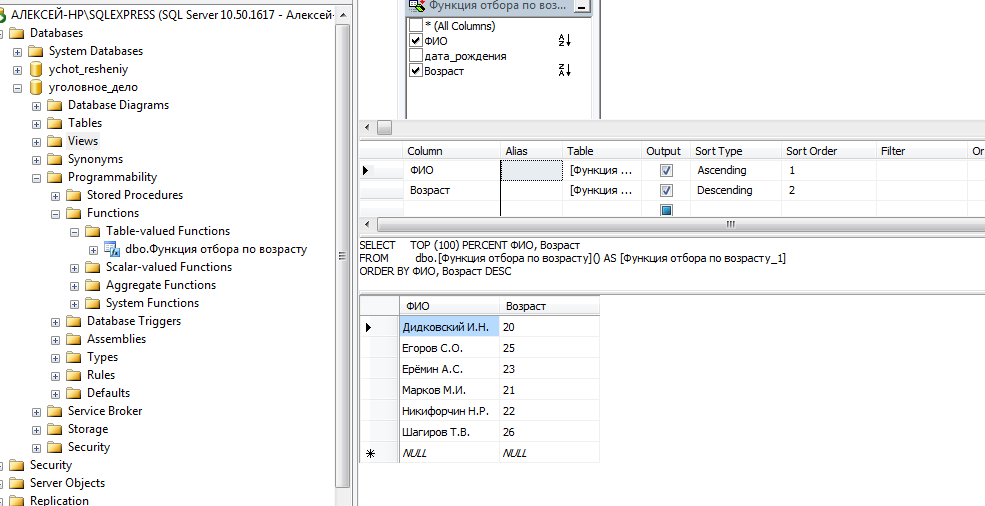Screen dimensions: 985x506
Task: Click the Descending sort type cell
Action: 736,190
